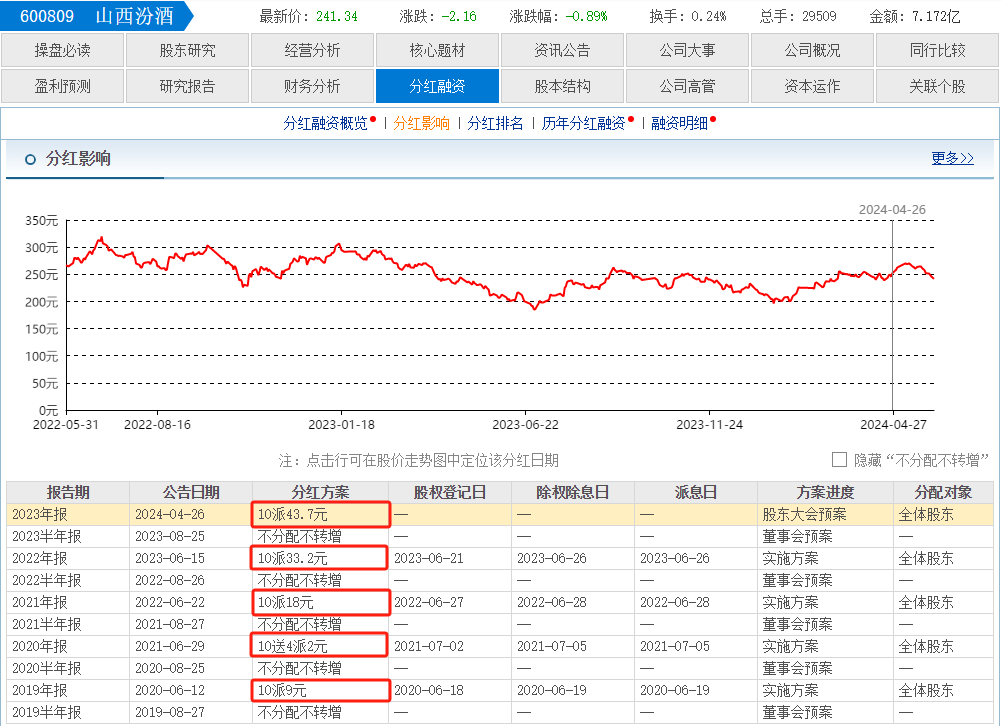1002x726 pixels.
Task: Click the 股权登记日 column header
Action: [450, 493]
